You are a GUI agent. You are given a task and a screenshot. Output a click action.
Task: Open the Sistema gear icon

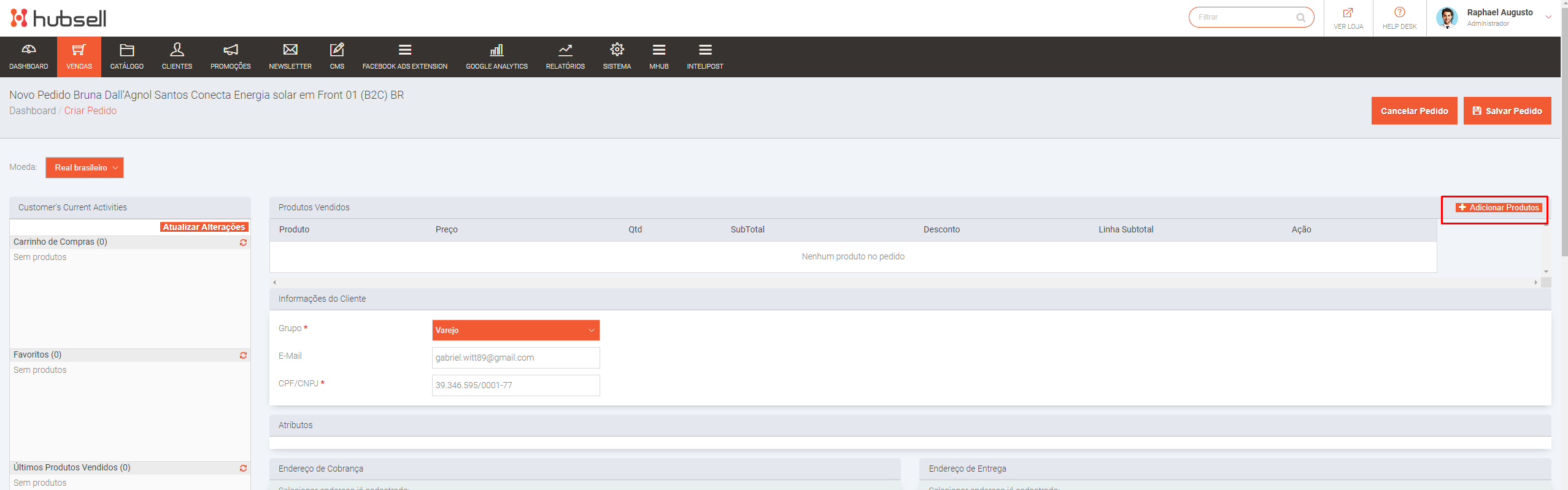tap(617, 50)
